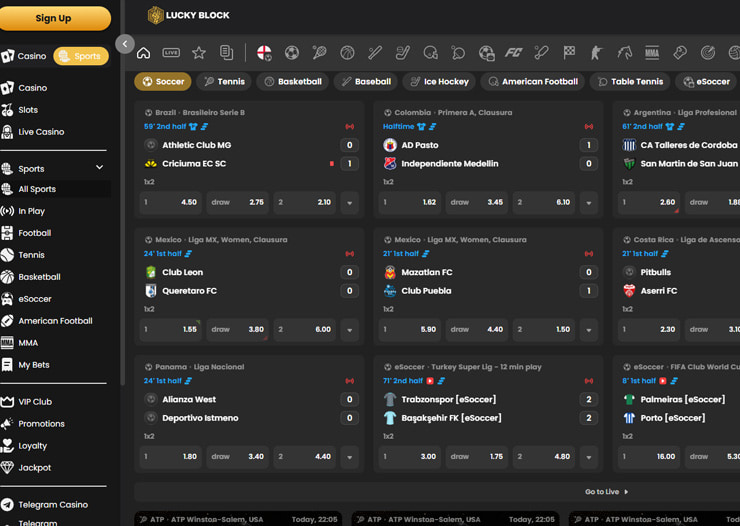740x526 pixels.
Task: Collapse the left sidebar arrow
Action: 124,44
